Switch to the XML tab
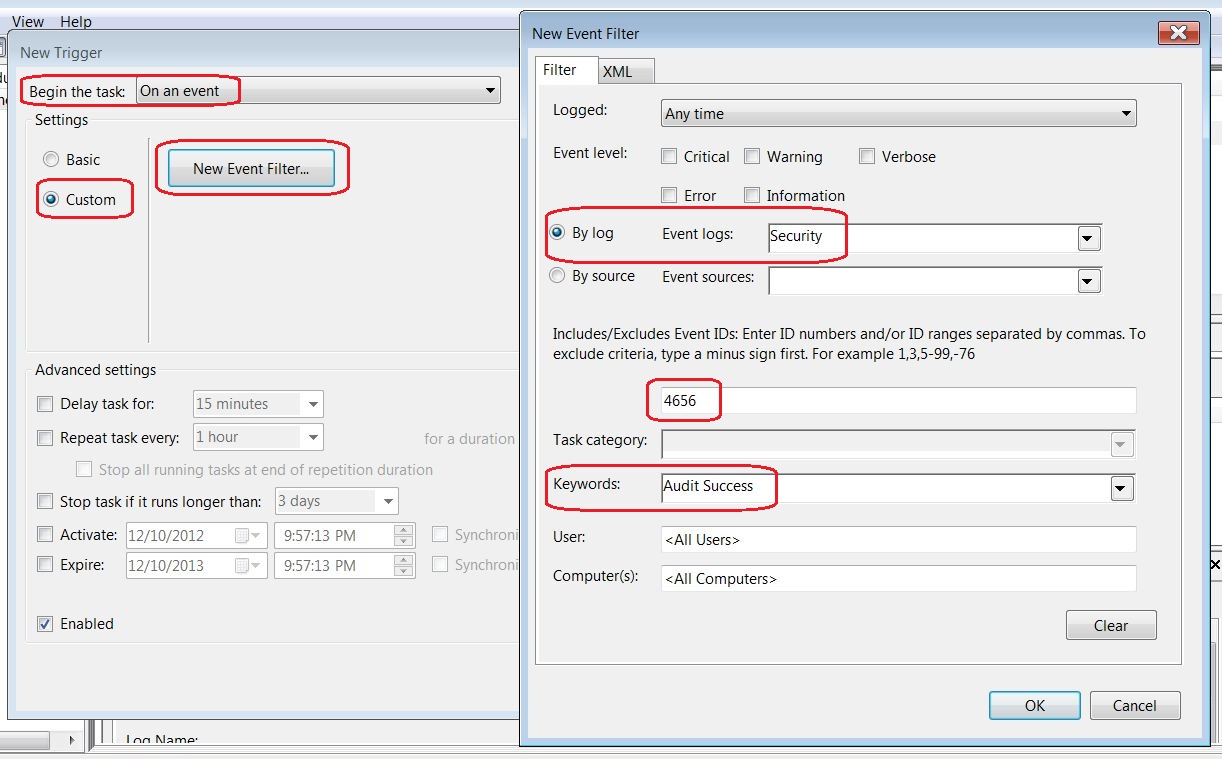1222x759 pixels. tap(623, 70)
